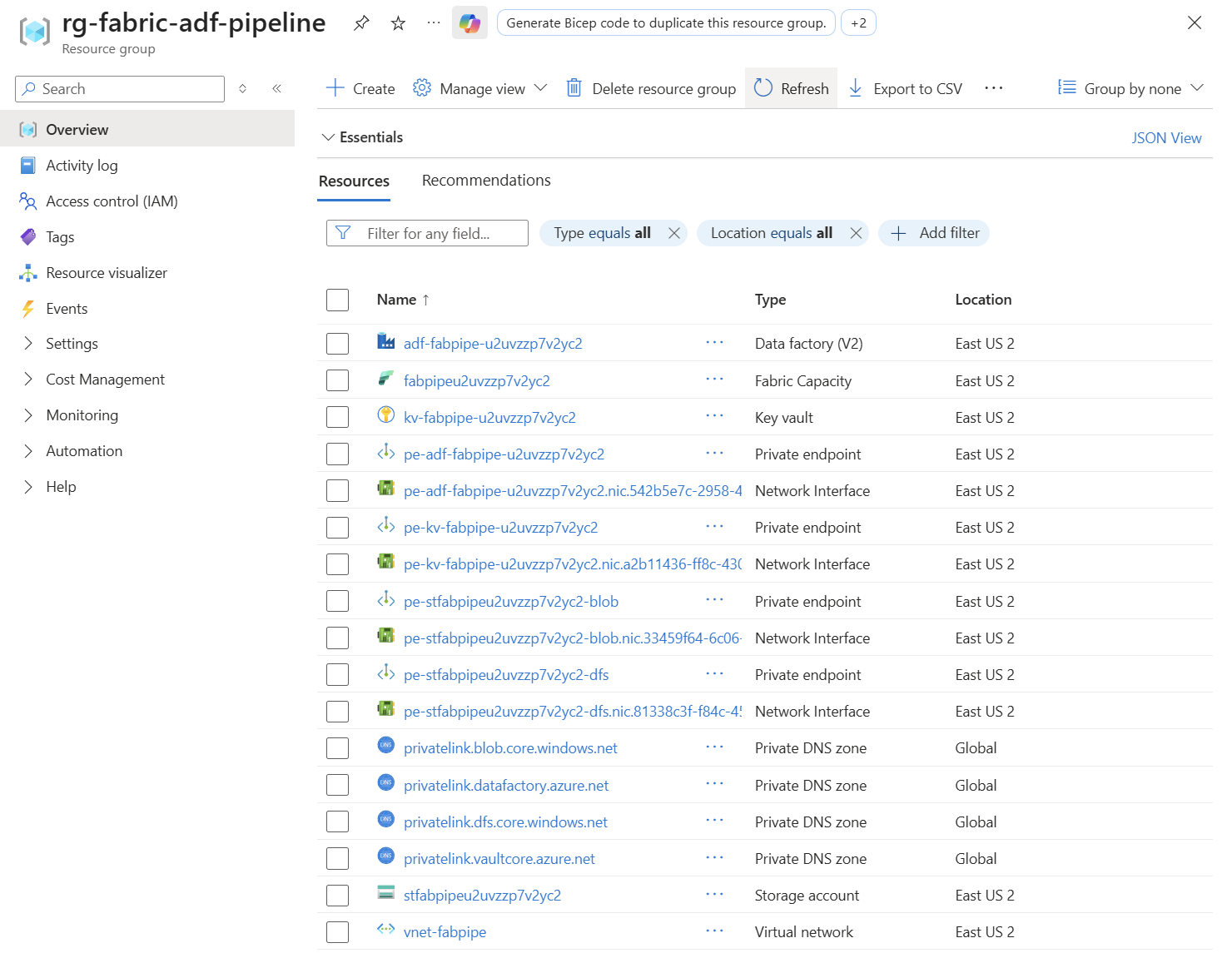Open JSON View for Essentials
Viewport: 1232px width, 953px height.
tap(1167, 137)
